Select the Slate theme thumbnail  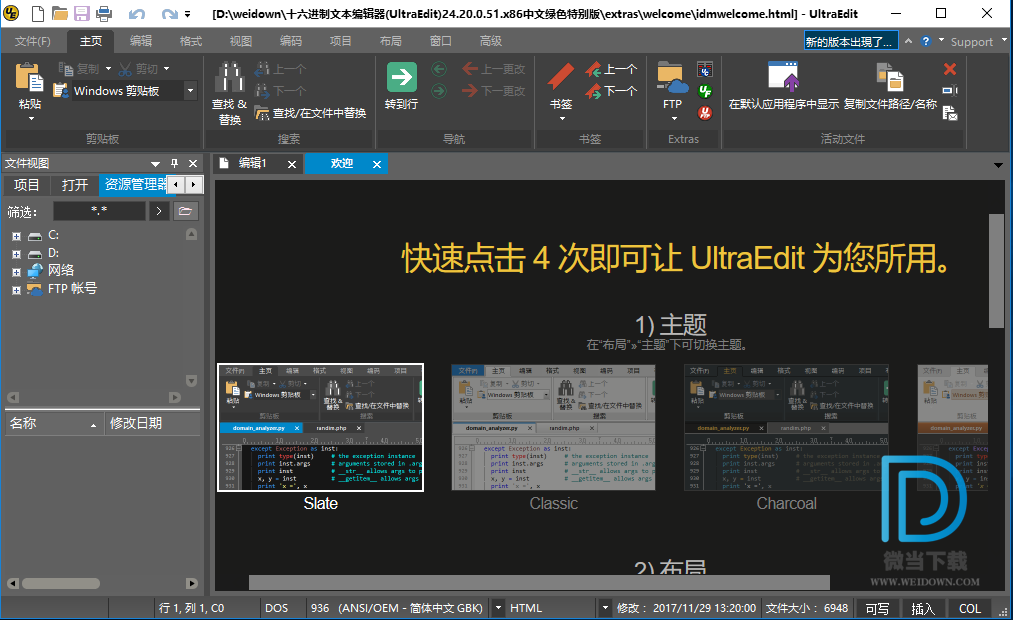point(320,428)
